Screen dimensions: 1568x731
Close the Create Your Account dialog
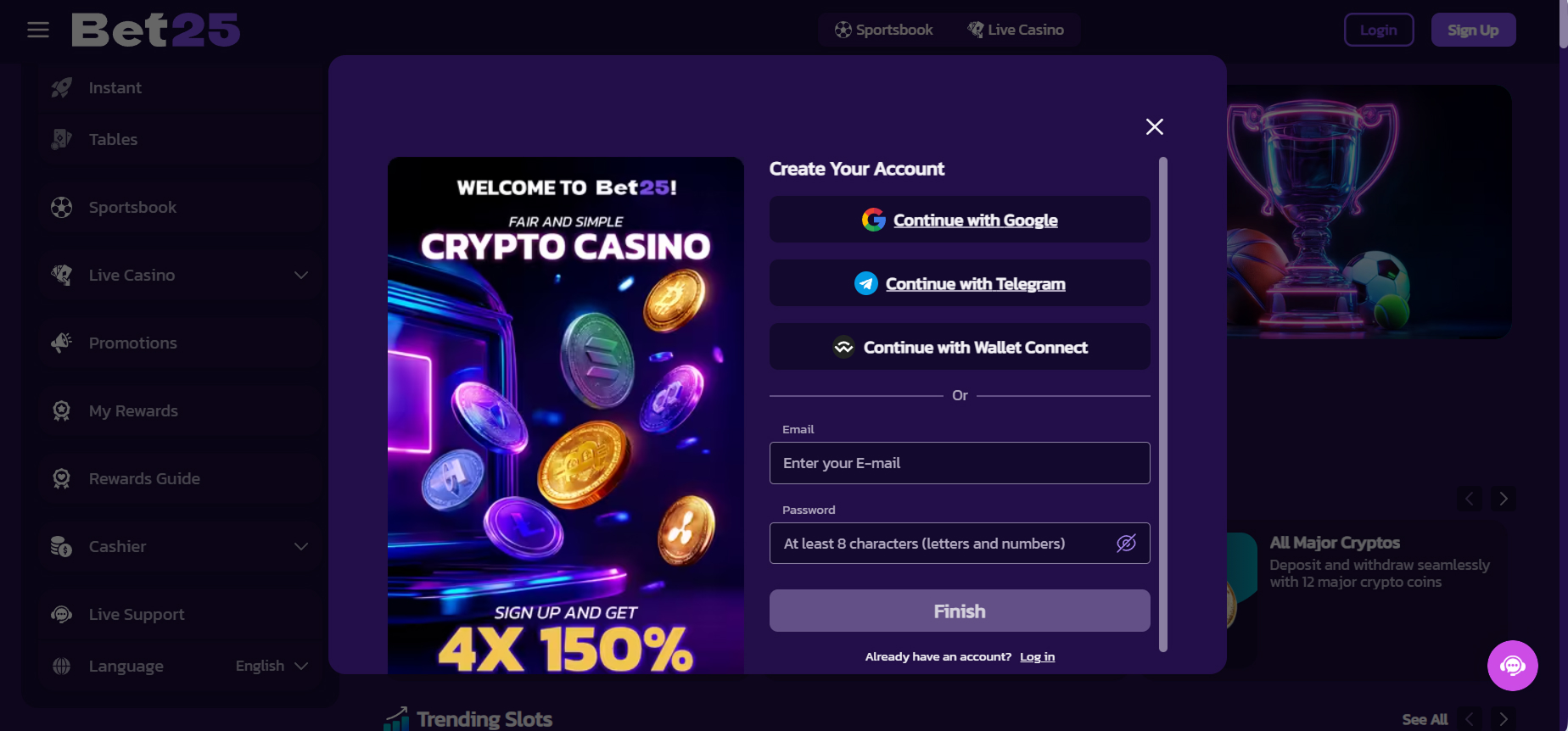(x=1154, y=127)
